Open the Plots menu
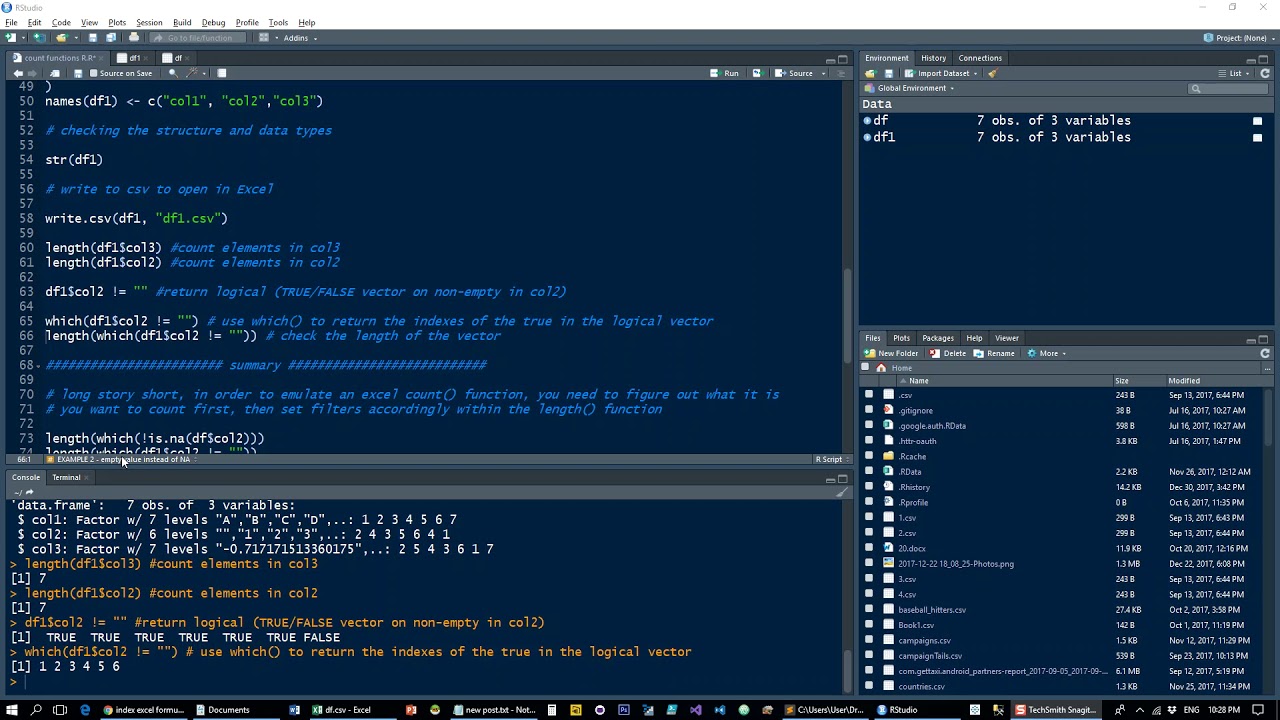The height and width of the screenshot is (720, 1280). pyautogui.click(x=117, y=22)
